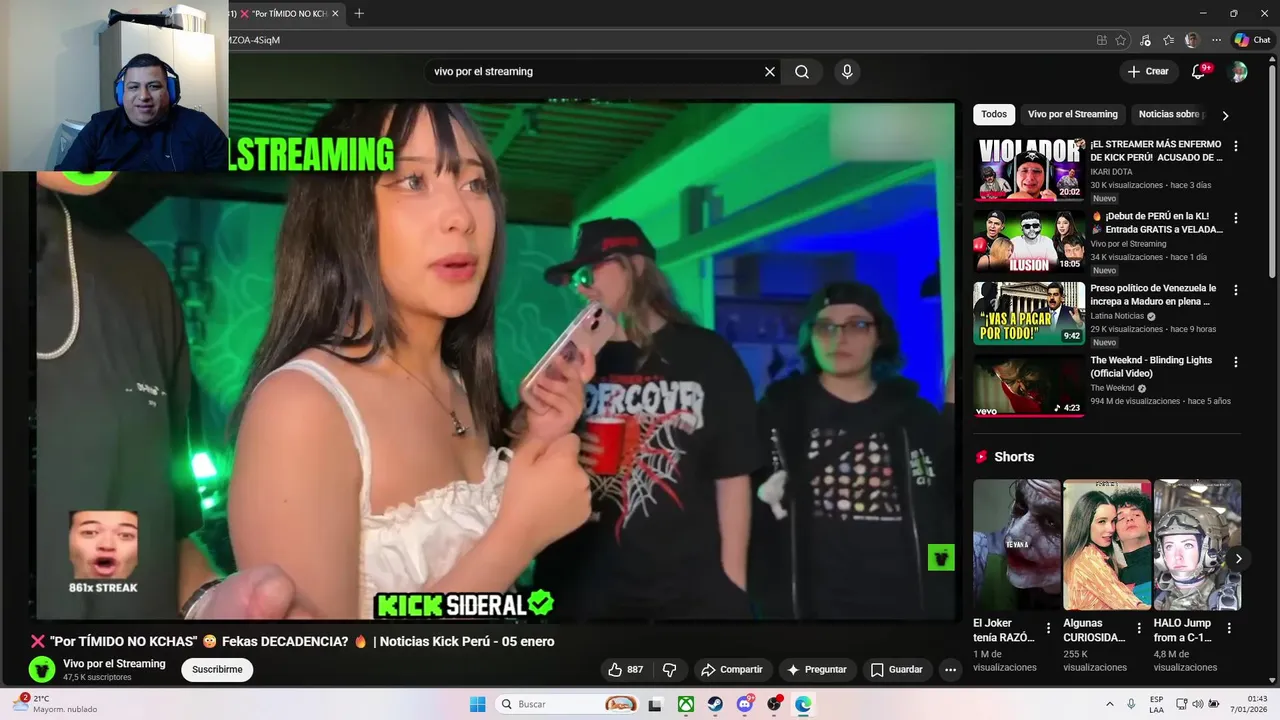1280x720 pixels.
Task: Click the Edge address bar
Action: (x=660, y=40)
